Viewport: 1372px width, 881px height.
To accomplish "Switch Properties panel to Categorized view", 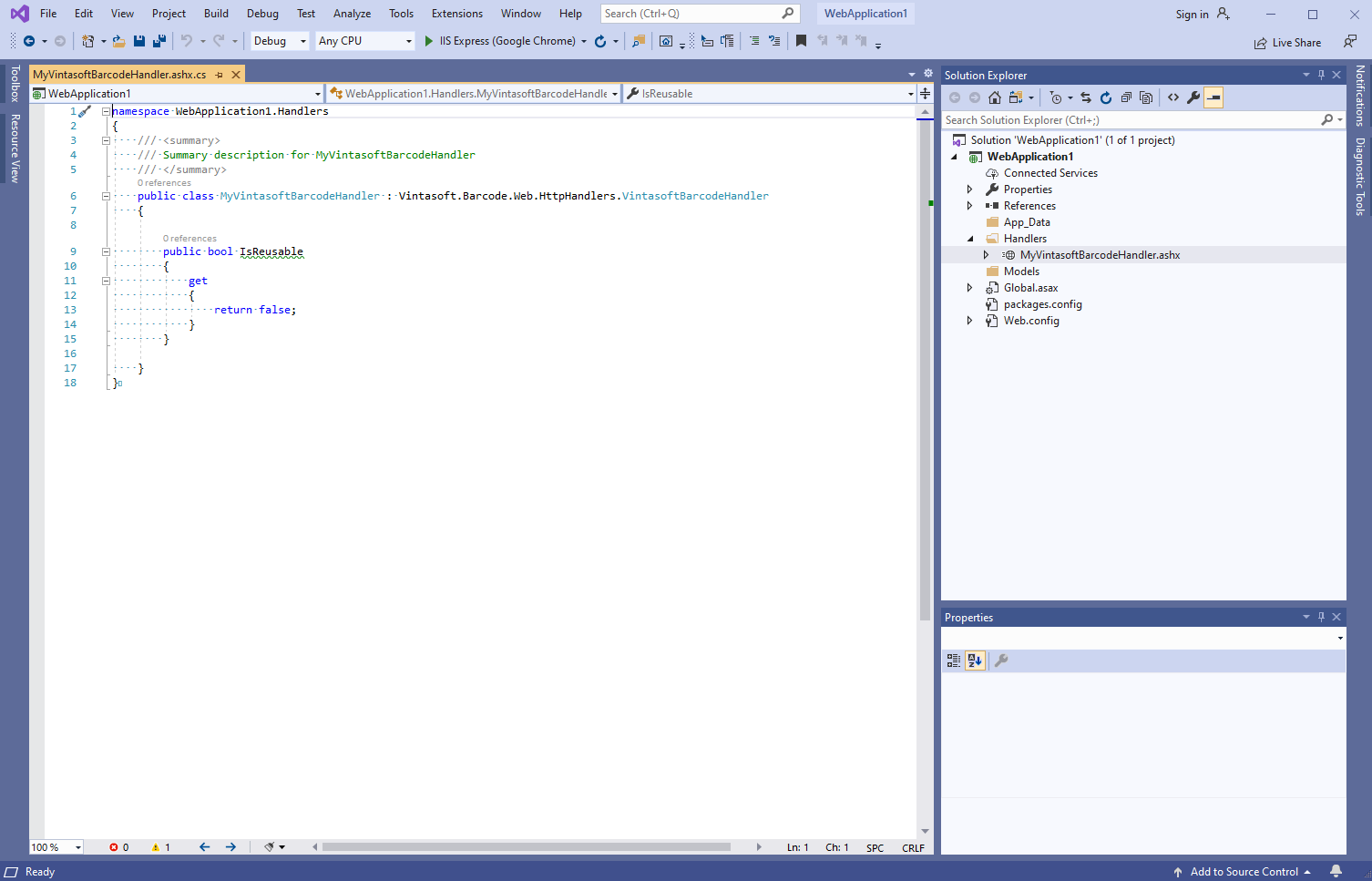I will (x=954, y=661).
